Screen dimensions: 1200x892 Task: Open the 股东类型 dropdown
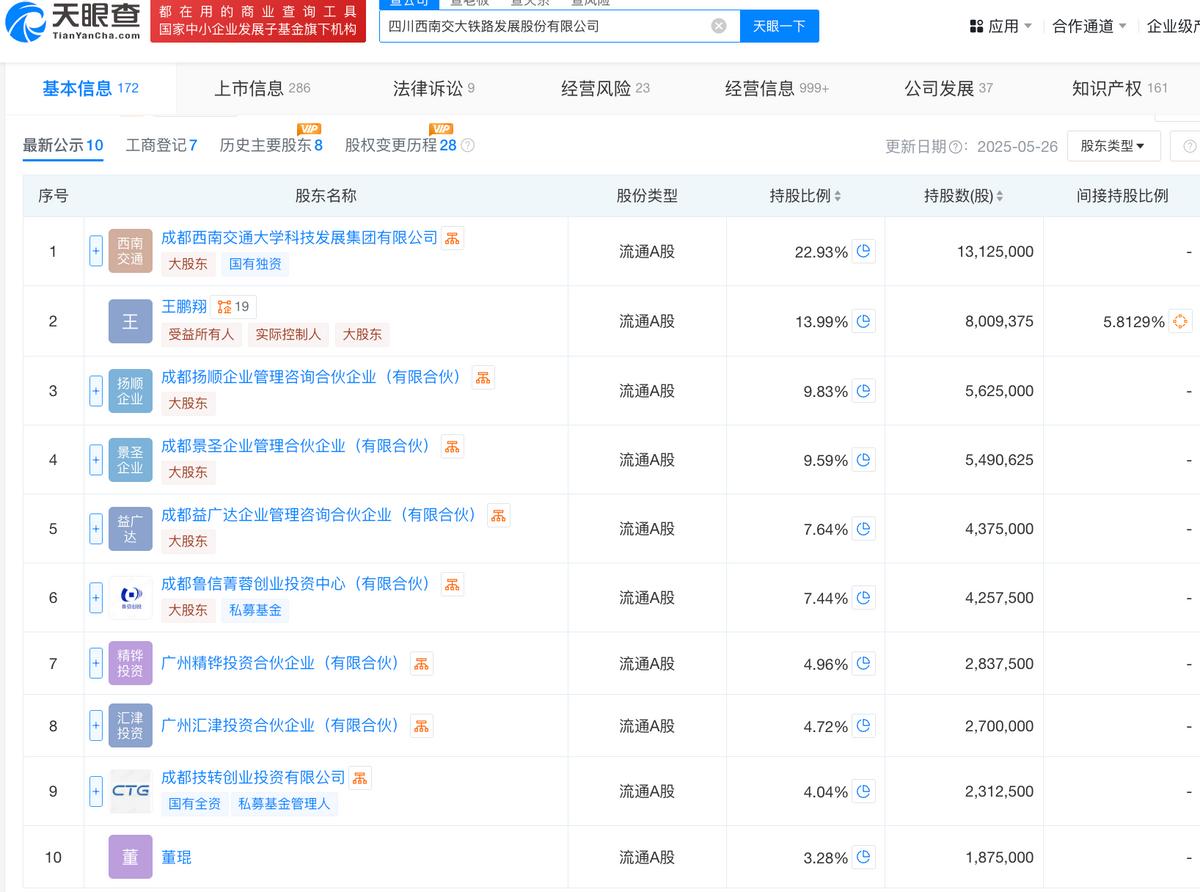pyautogui.click(x=1113, y=146)
